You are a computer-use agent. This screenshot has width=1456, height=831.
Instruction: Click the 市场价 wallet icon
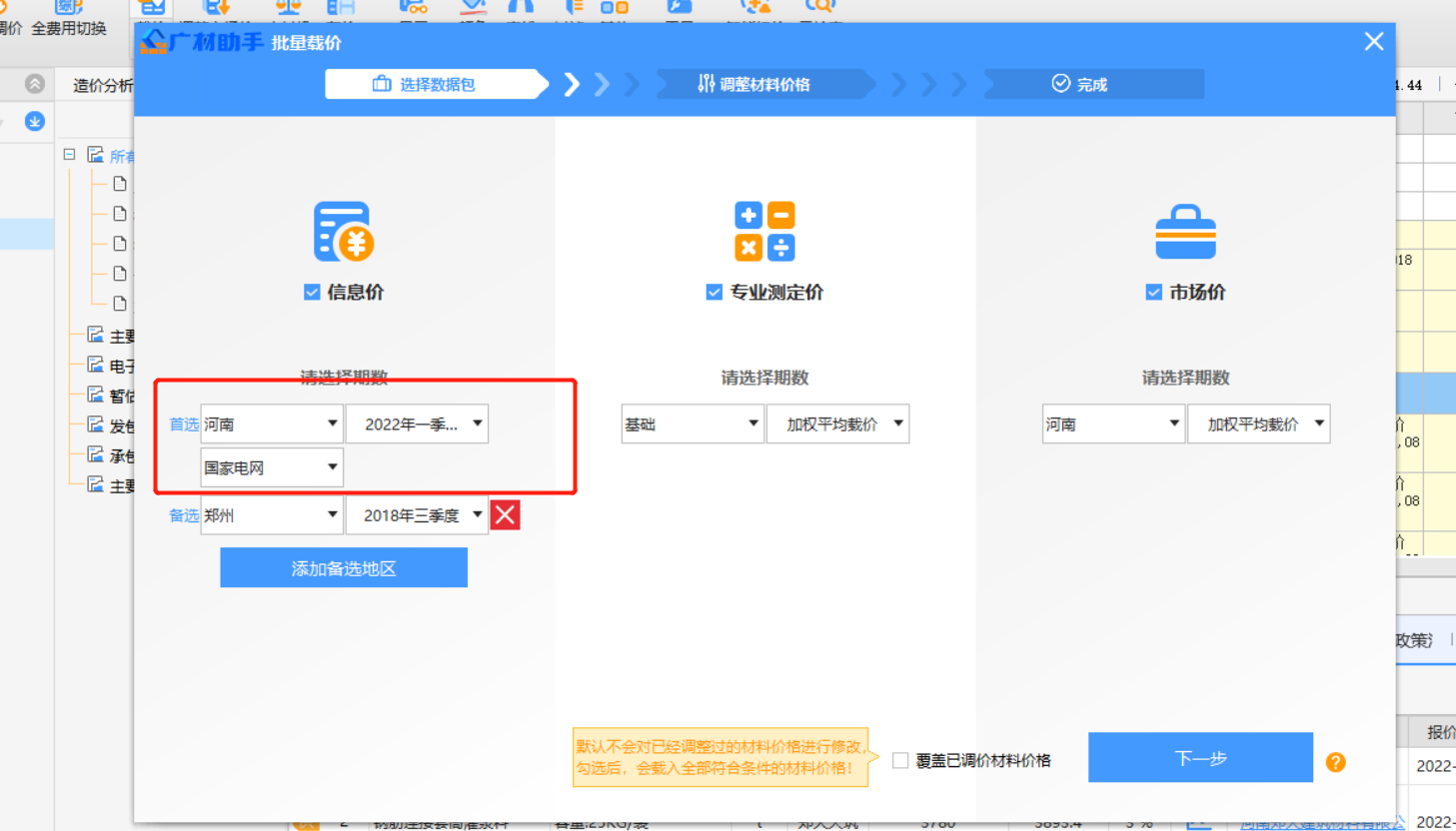tap(1185, 232)
